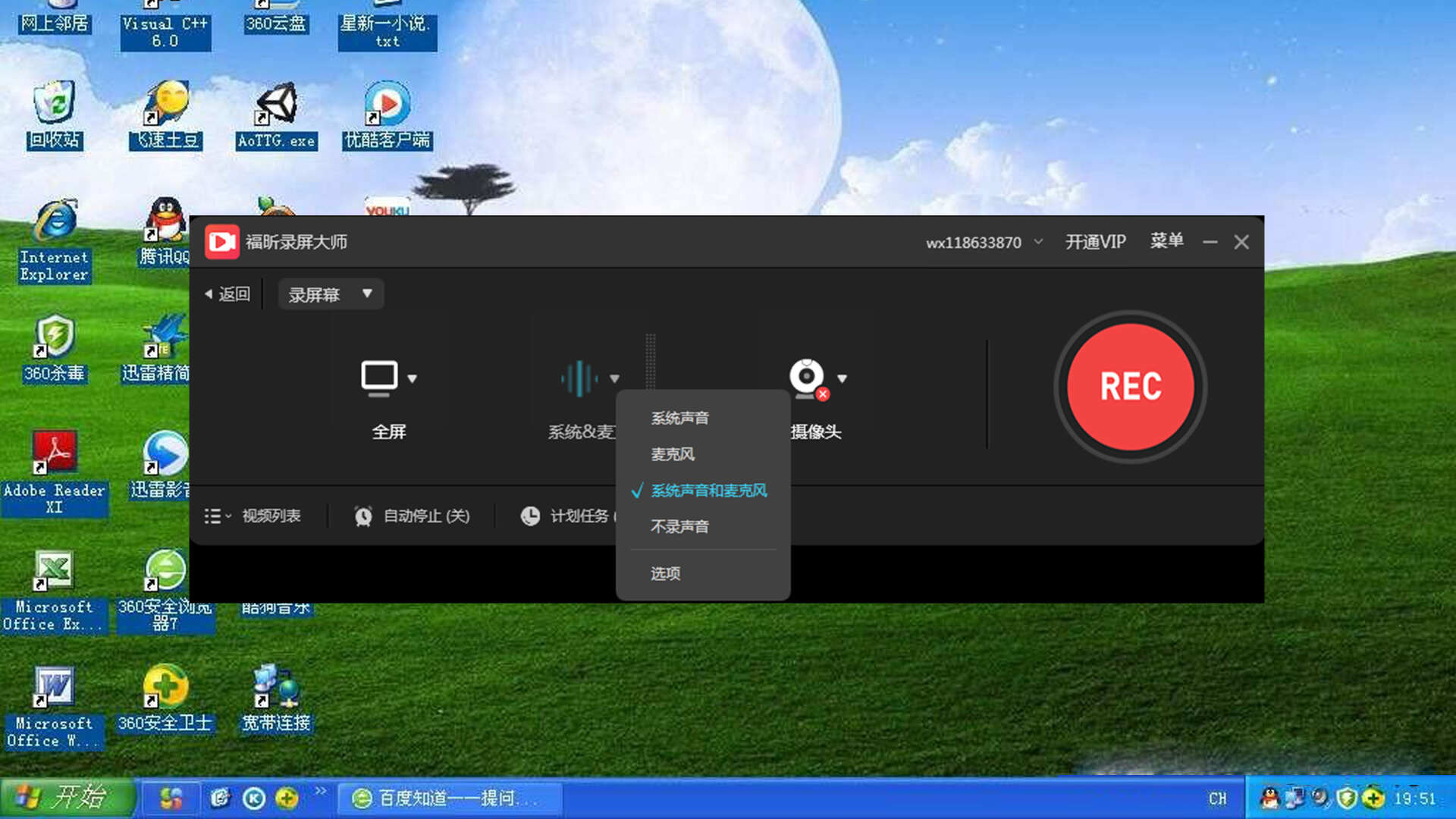Click the 360 shield tray icon
1456x819 pixels.
point(1347,798)
